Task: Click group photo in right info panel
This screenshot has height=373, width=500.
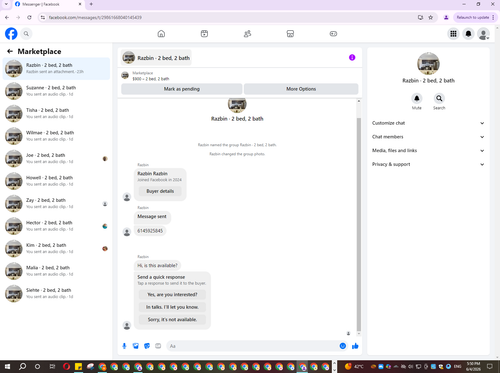Action: click(428, 63)
